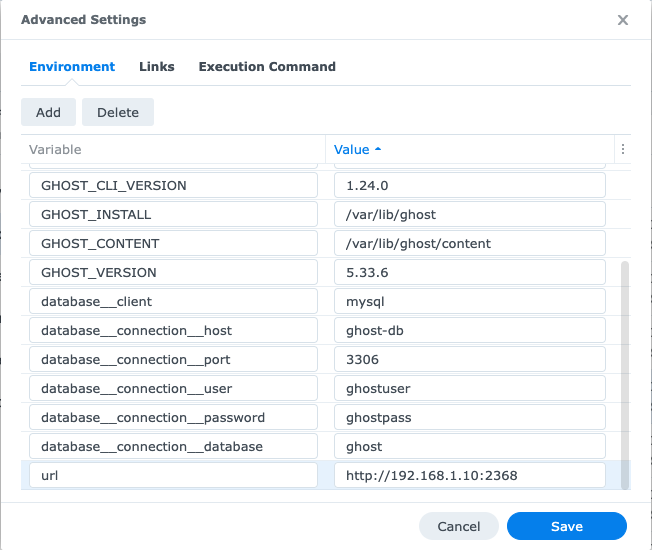Delete the selected variable

click(118, 112)
